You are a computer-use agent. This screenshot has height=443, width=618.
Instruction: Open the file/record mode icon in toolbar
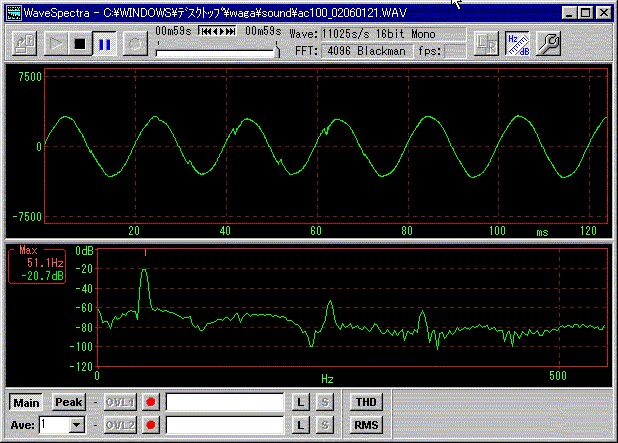point(24,43)
